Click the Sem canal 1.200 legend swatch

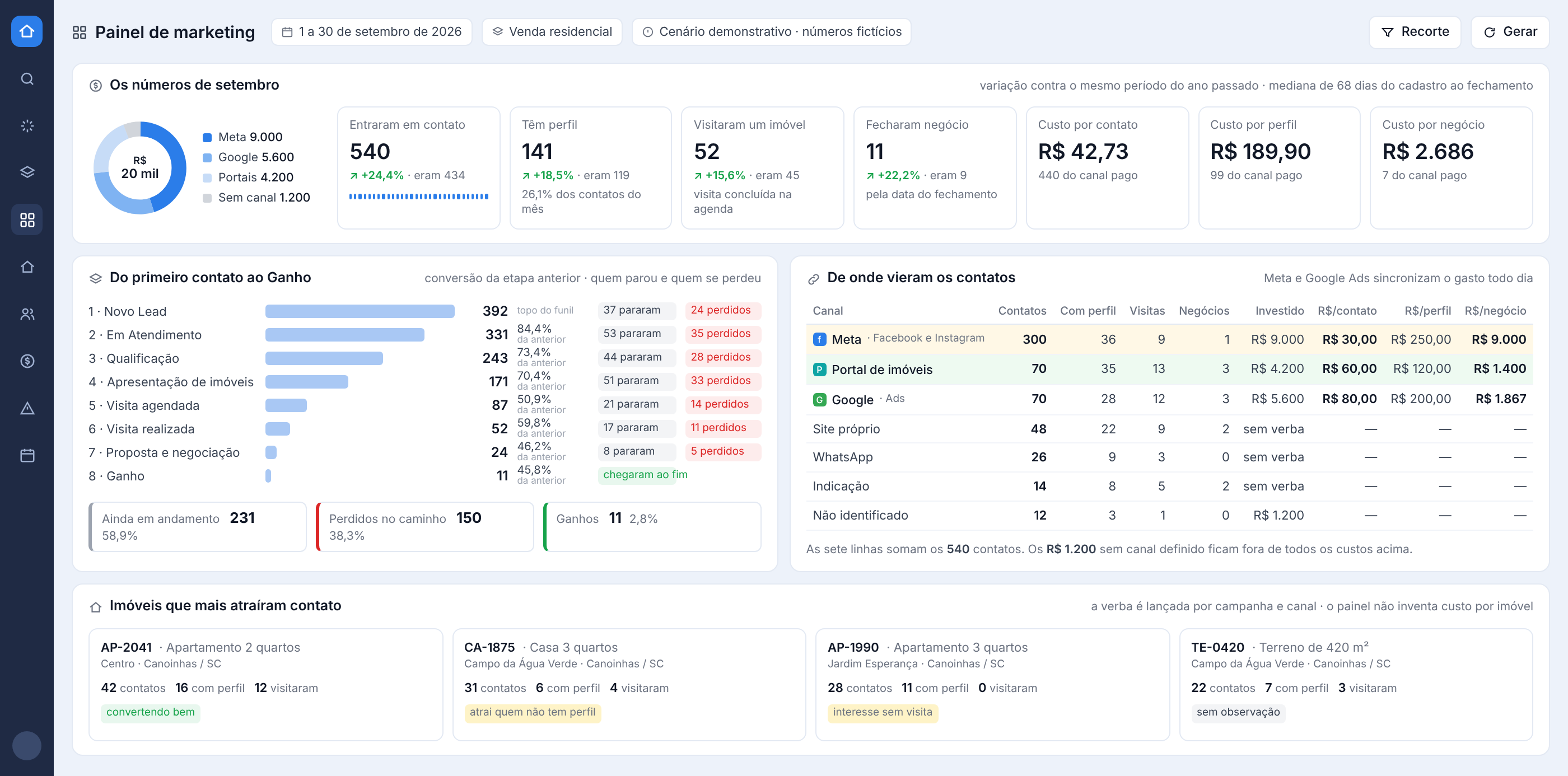click(207, 198)
